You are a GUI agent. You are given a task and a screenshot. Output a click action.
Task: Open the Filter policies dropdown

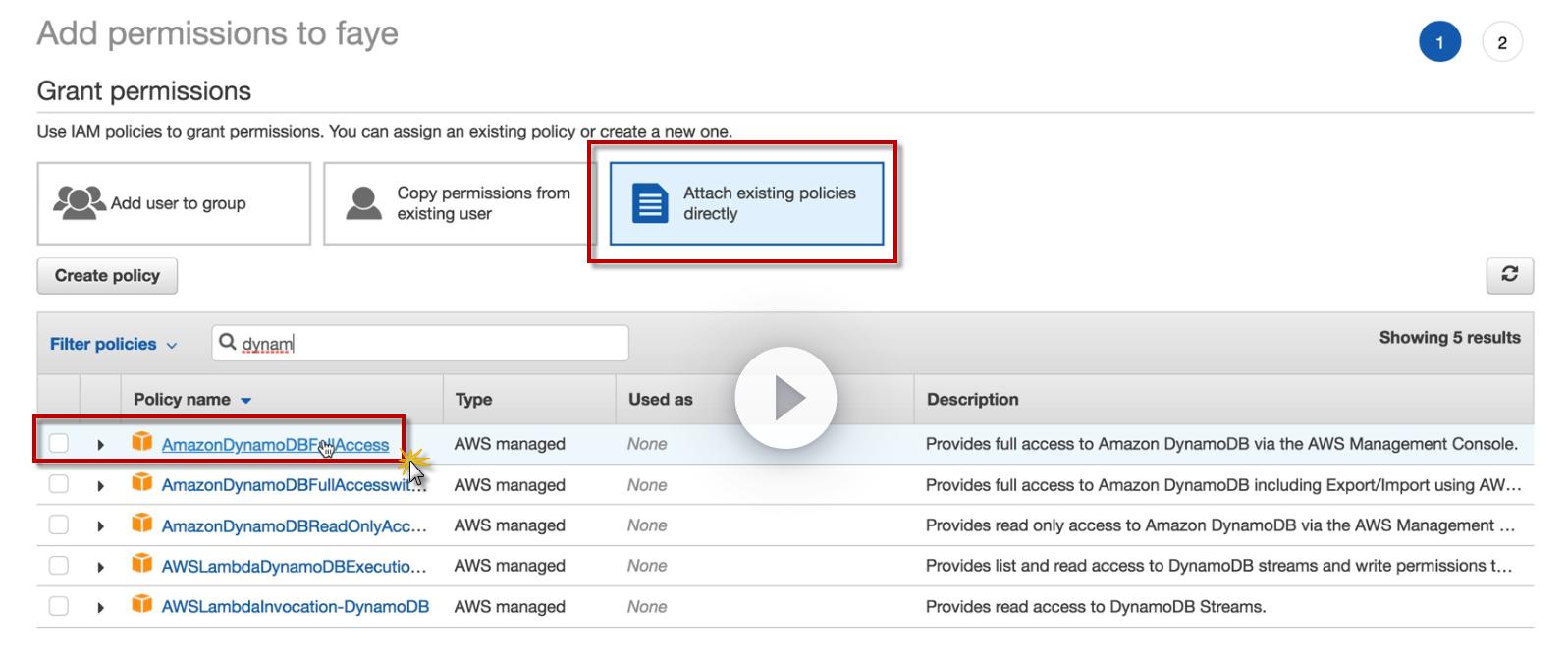coord(114,344)
